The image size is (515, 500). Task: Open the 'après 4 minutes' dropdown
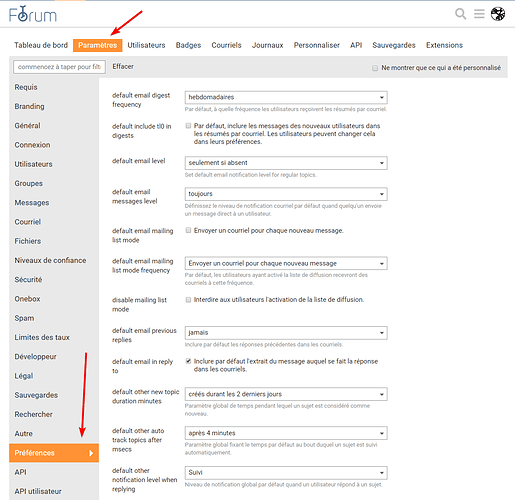pos(286,433)
